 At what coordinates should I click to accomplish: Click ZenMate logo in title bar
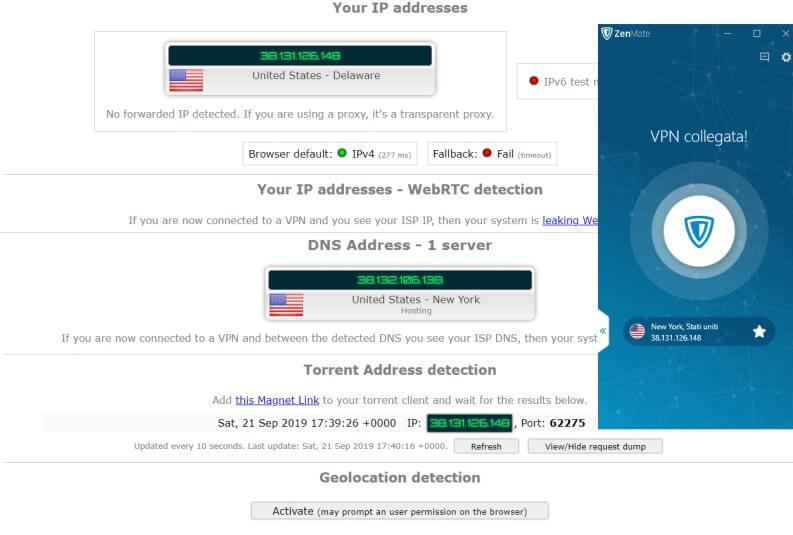626,33
